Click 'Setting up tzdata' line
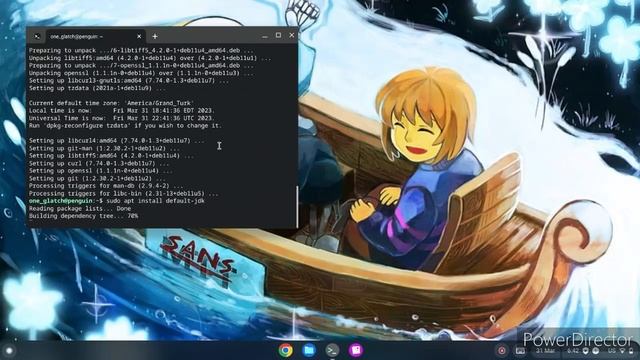Screen dimensions: 640x360 (x=97, y=88)
